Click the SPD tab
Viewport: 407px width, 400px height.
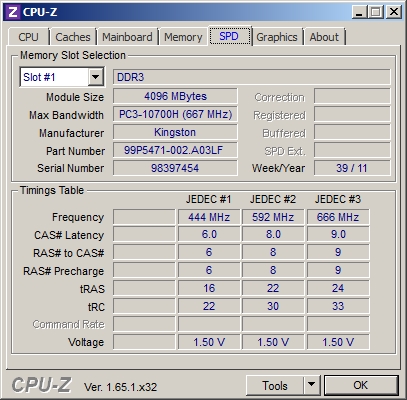[230, 36]
